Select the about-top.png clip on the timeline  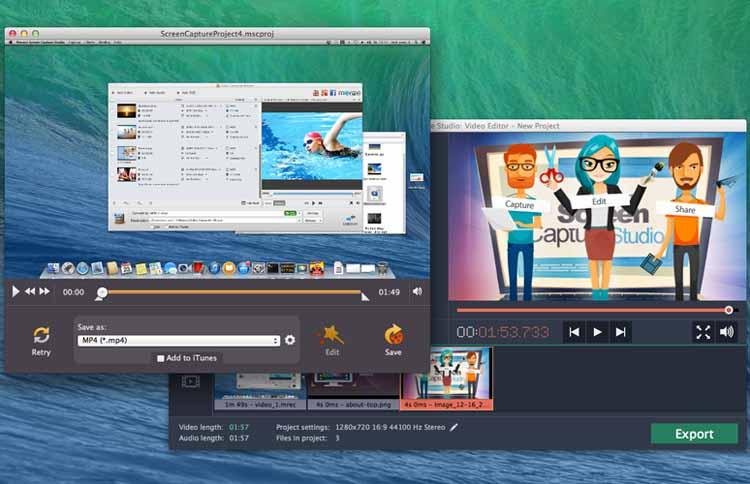[x=353, y=392]
